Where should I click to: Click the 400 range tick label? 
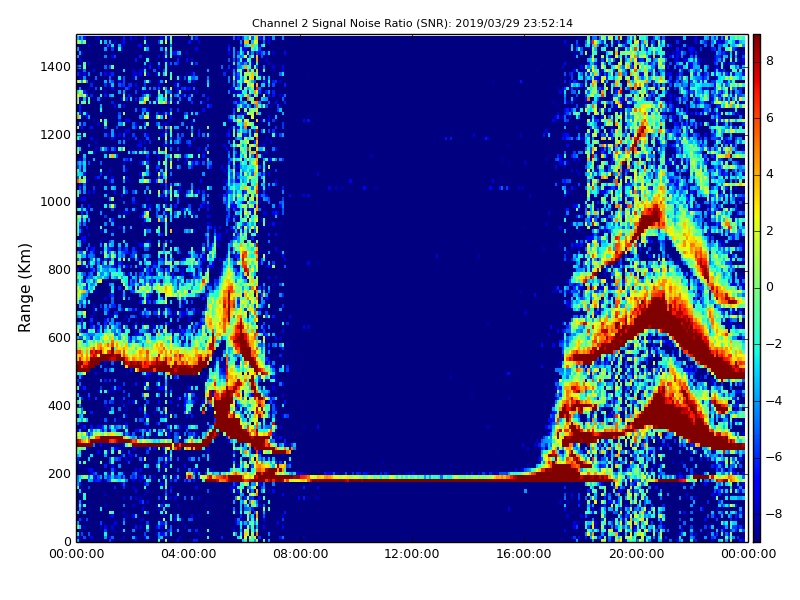[x=59, y=406]
